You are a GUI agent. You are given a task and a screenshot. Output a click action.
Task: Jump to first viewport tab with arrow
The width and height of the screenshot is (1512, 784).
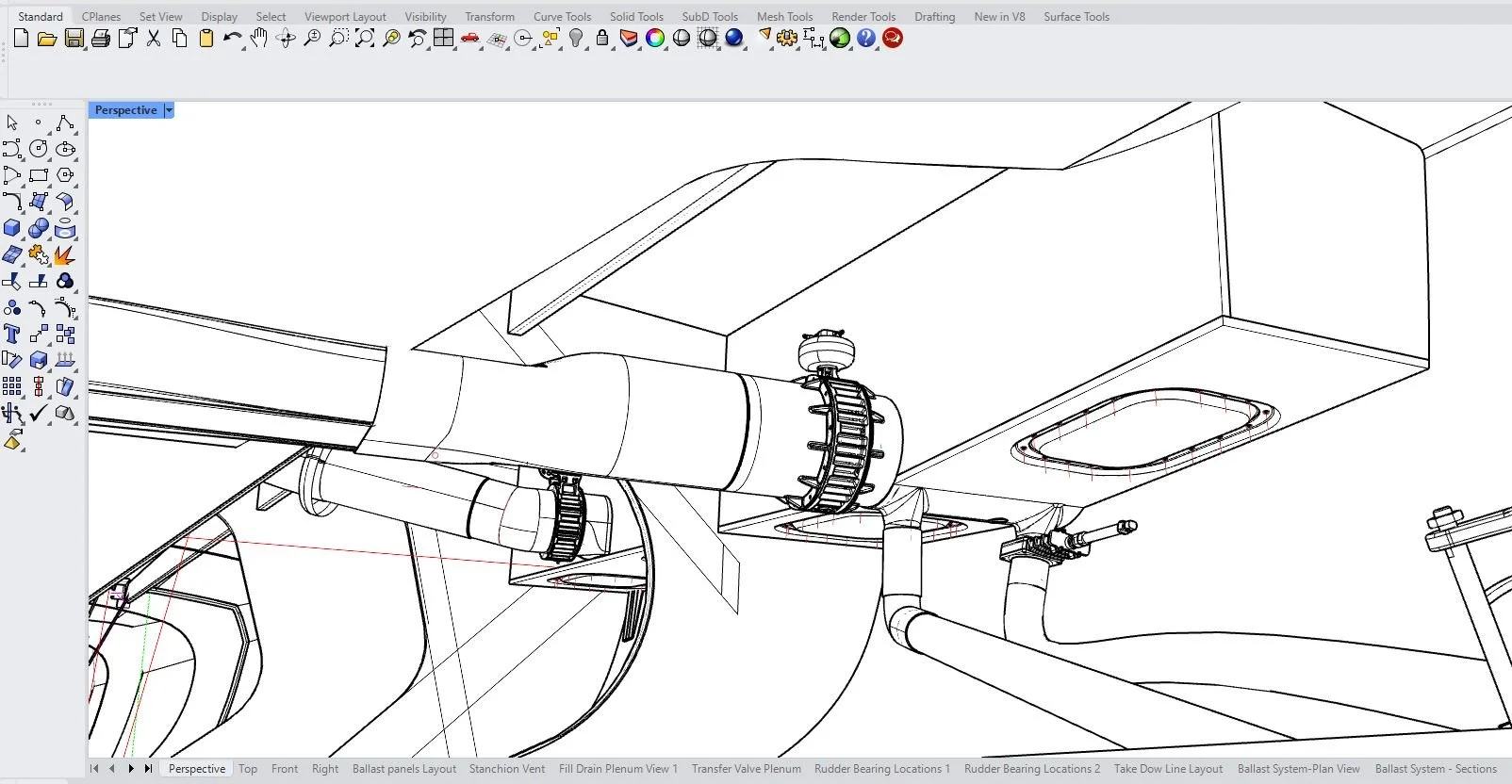94,769
